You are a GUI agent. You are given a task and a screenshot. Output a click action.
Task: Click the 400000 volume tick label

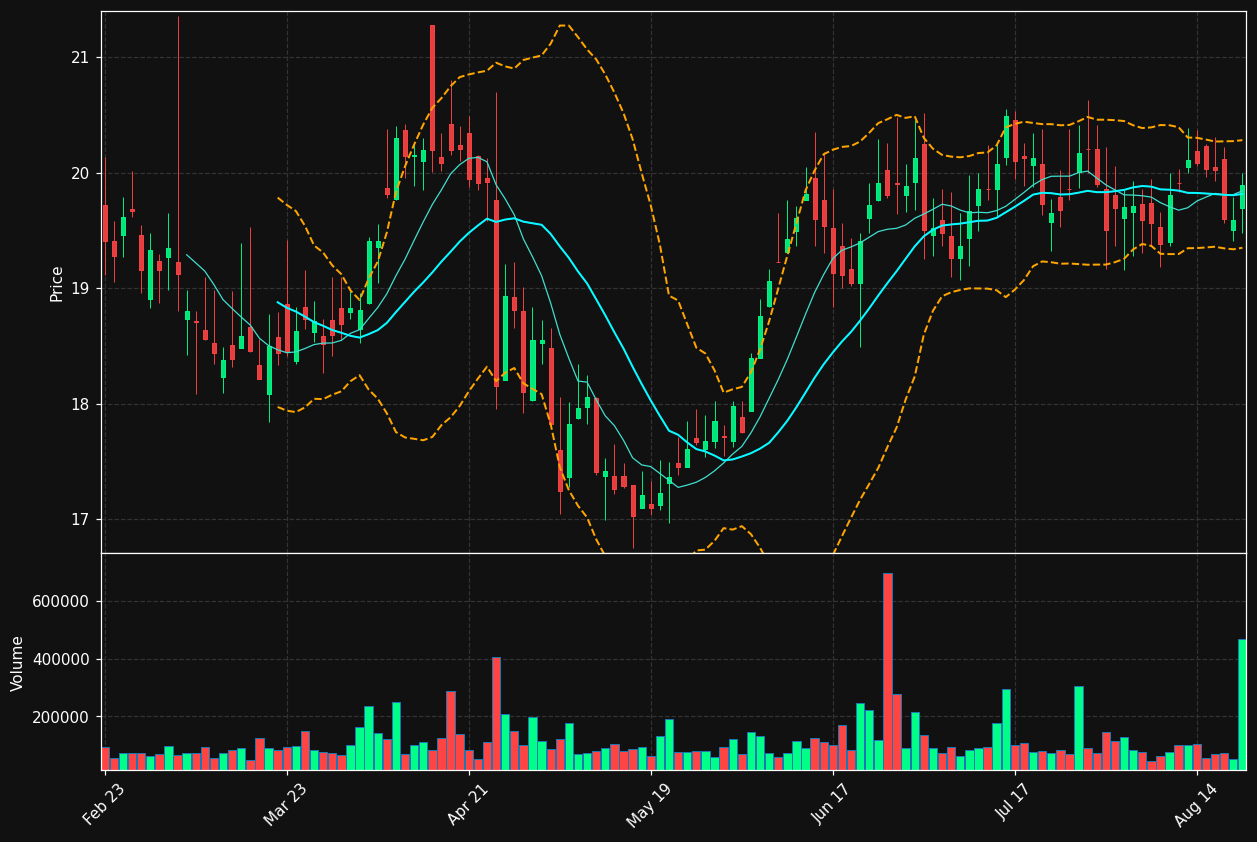point(60,660)
